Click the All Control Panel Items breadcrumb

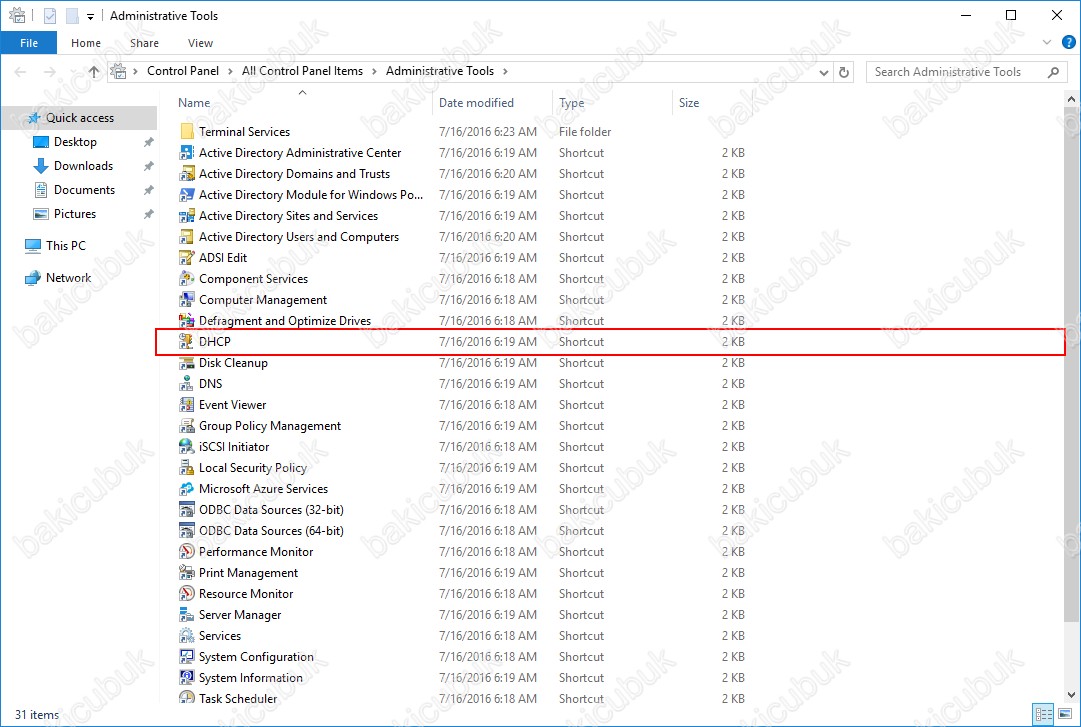(x=302, y=71)
